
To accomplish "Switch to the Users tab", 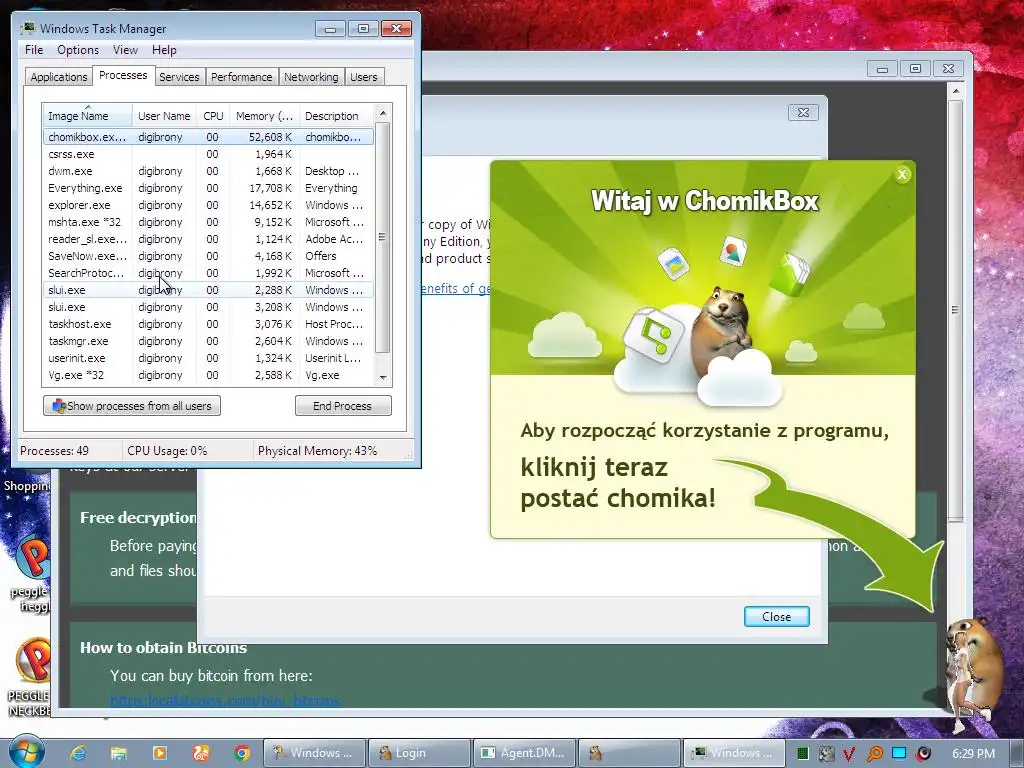I will point(363,77).
